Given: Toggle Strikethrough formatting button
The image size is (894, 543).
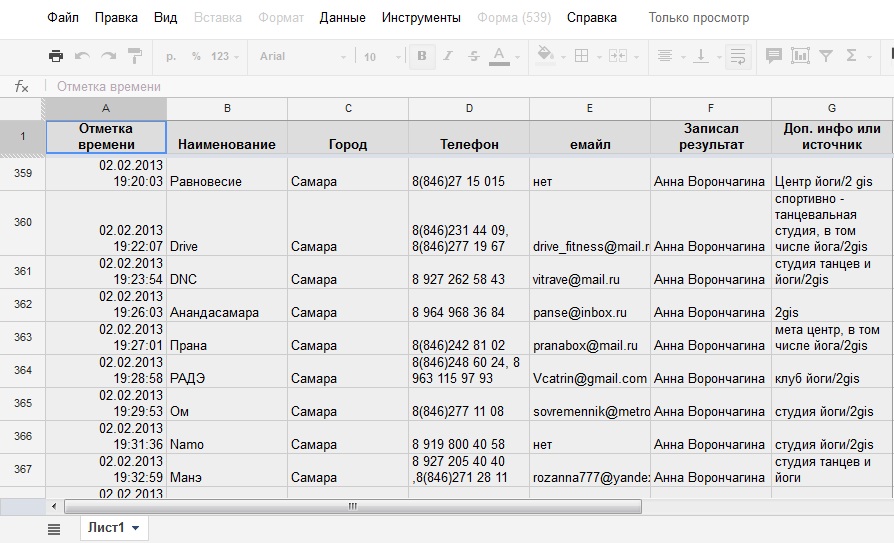Looking at the screenshot, I should [x=474, y=56].
